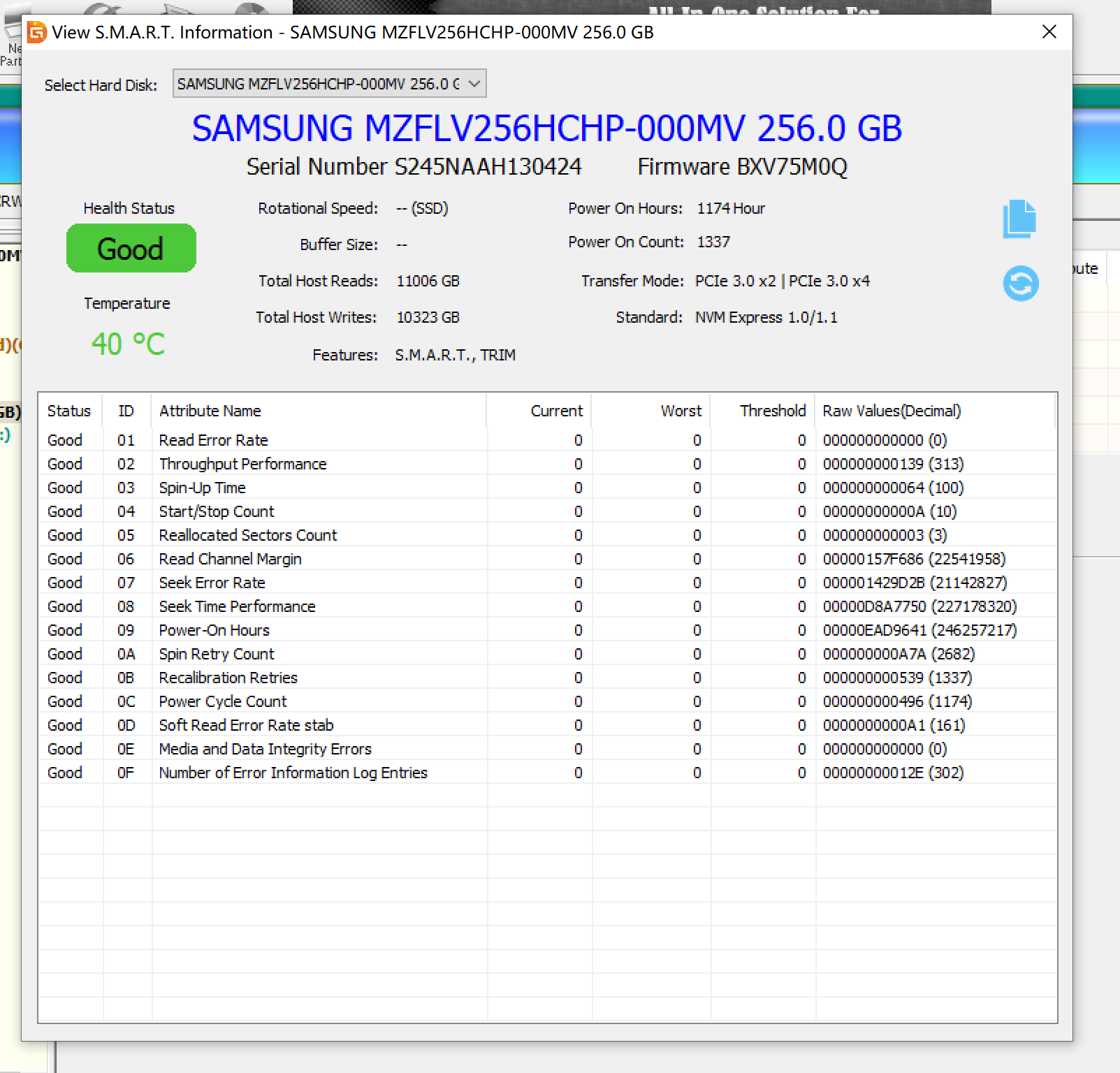Viewport: 1120px width, 1073px height.
Task: Click the S.M.A.R.T., TRIM features text
Action: (x=455, y=355)
